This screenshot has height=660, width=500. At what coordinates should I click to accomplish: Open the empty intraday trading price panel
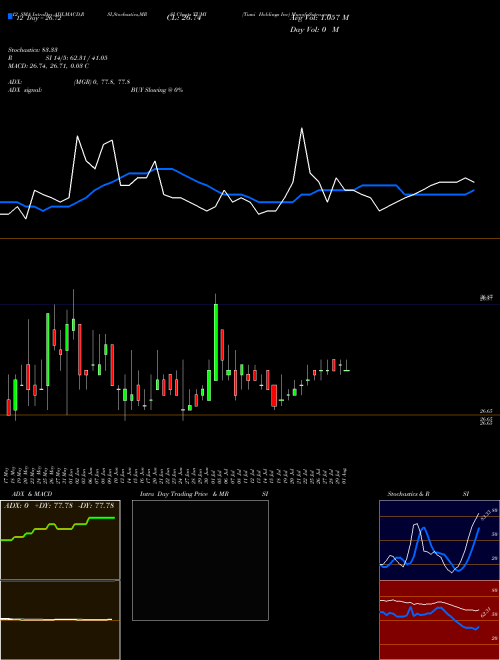200,560
